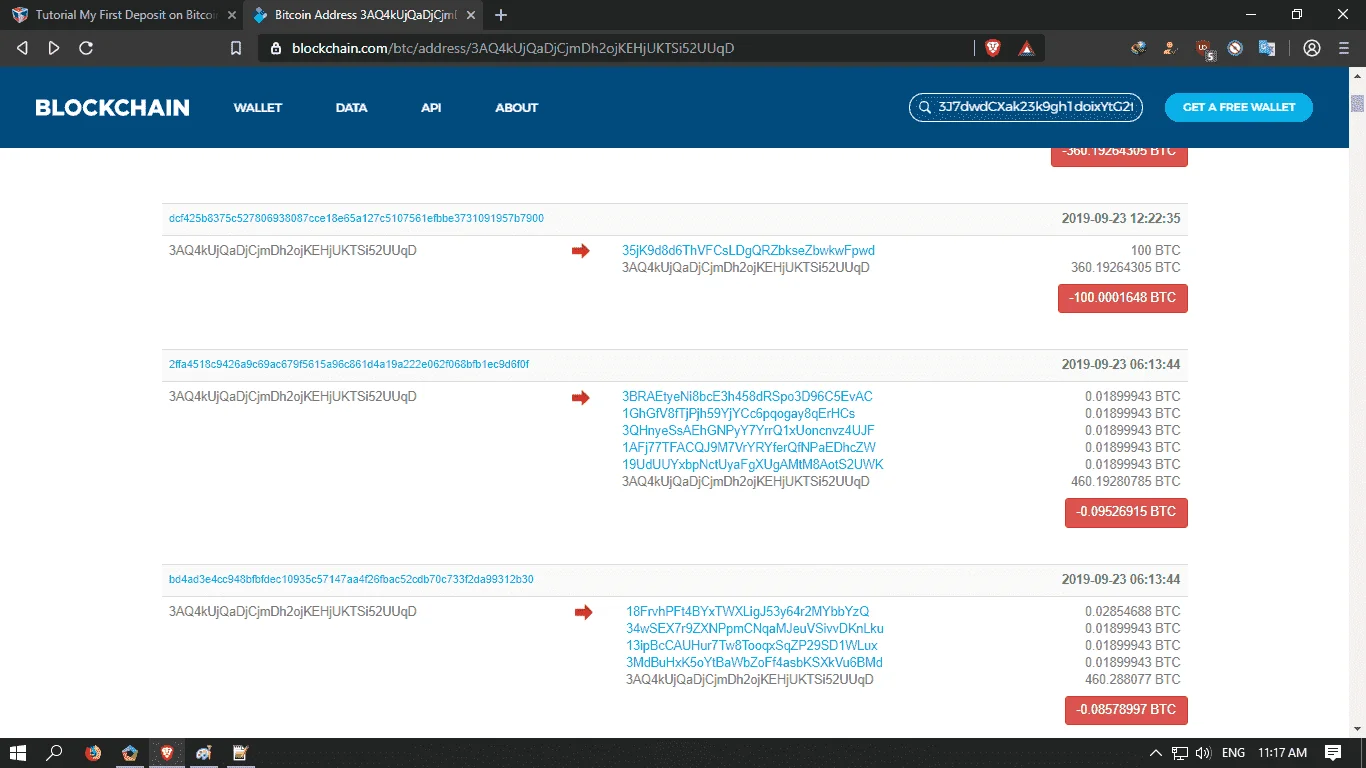
Task: Close the Bitcoin Address tab
Action: click(x=471, y=15)
